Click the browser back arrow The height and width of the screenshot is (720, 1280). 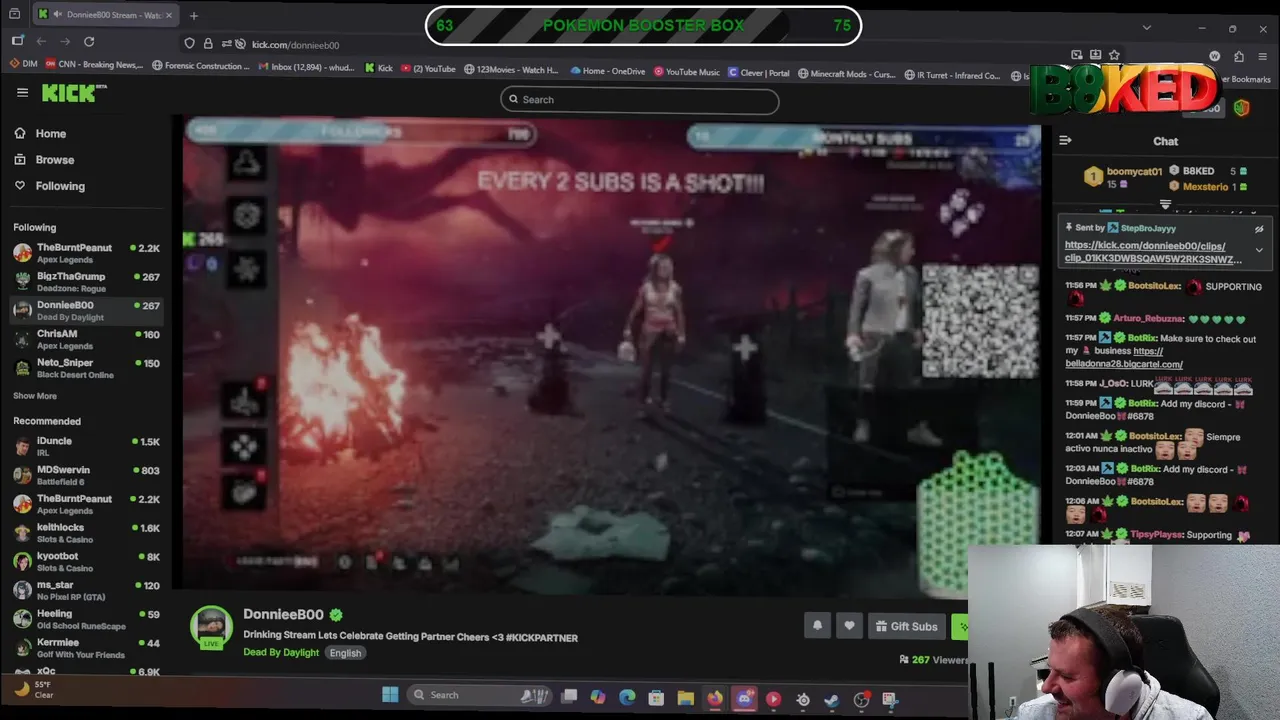(x=41, y=42)
